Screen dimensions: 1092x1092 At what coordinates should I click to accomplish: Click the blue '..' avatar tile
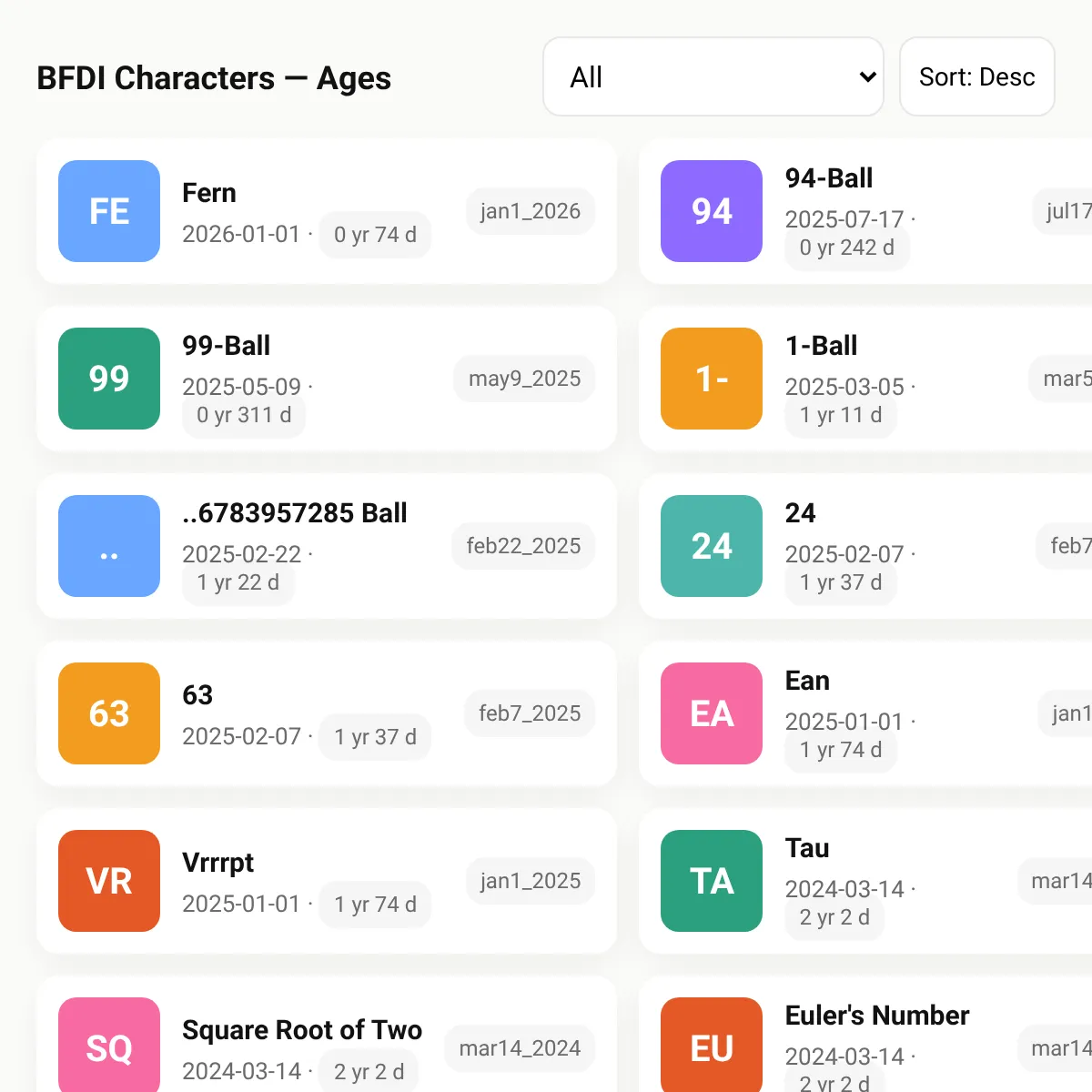coord(109,546)
